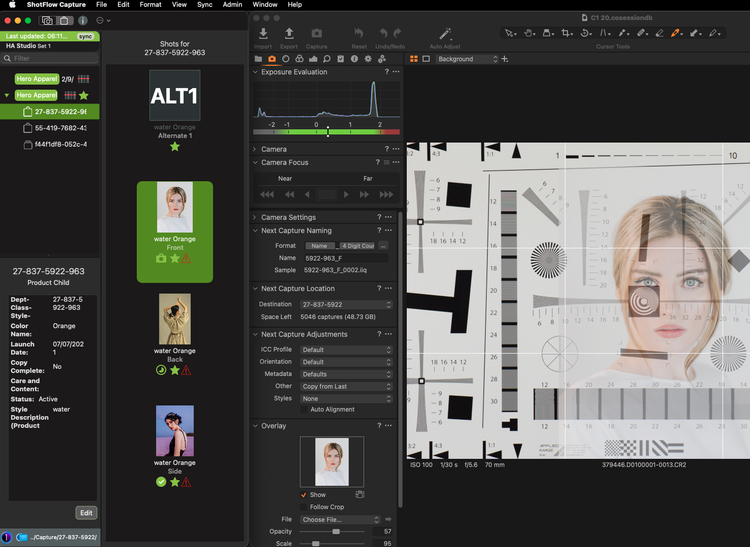Open the overlay Choose File dropdown
750x547 pixels.
click(341, 519)
